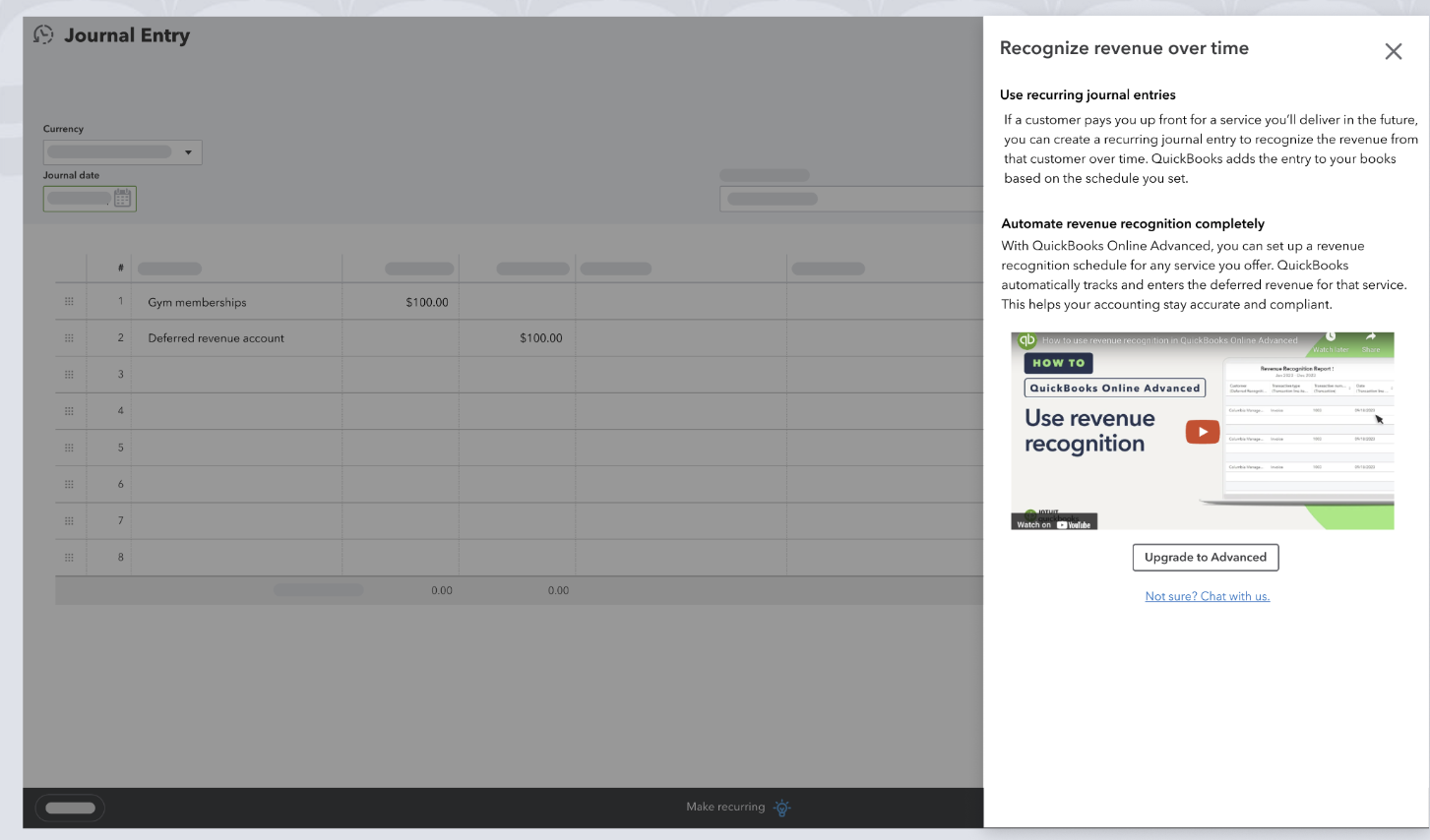
Task: Click Watch on YouTube in the video
Action: click(1054, 524)
